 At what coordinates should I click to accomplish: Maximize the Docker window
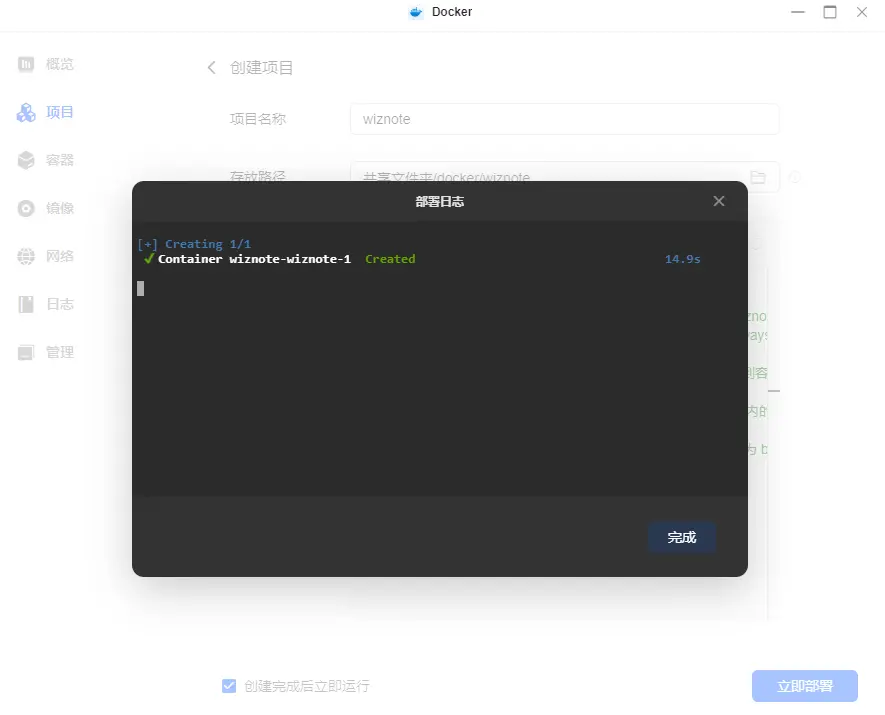click(830, 12)
